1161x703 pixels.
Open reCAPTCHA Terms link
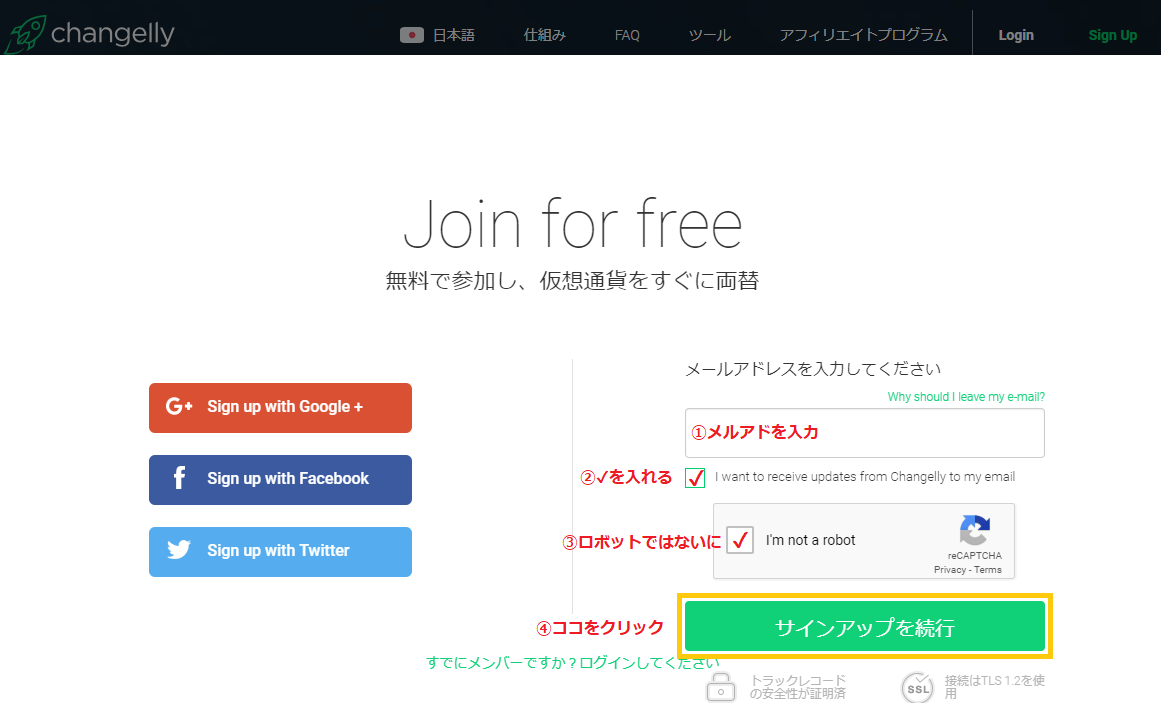pos(988,570)
